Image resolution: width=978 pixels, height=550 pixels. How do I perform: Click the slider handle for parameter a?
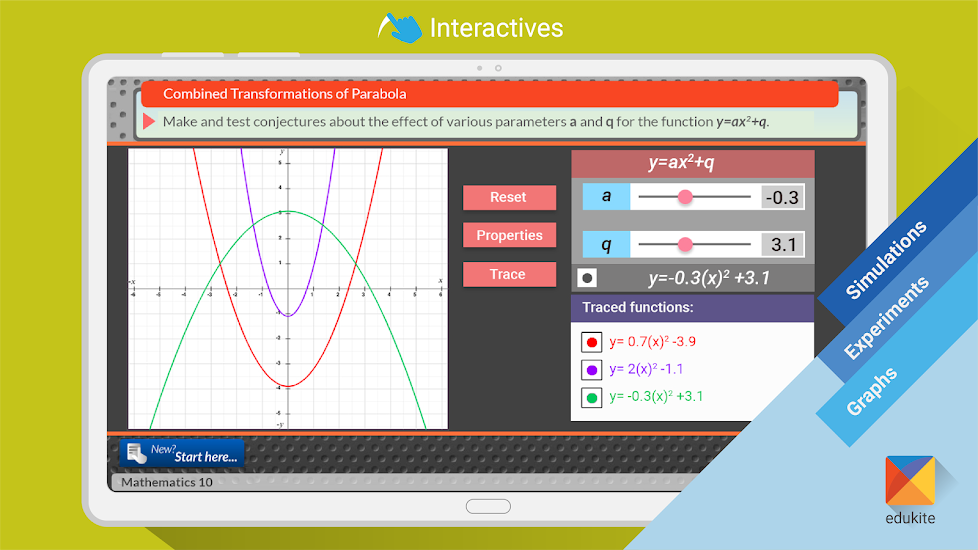[685, 197]
